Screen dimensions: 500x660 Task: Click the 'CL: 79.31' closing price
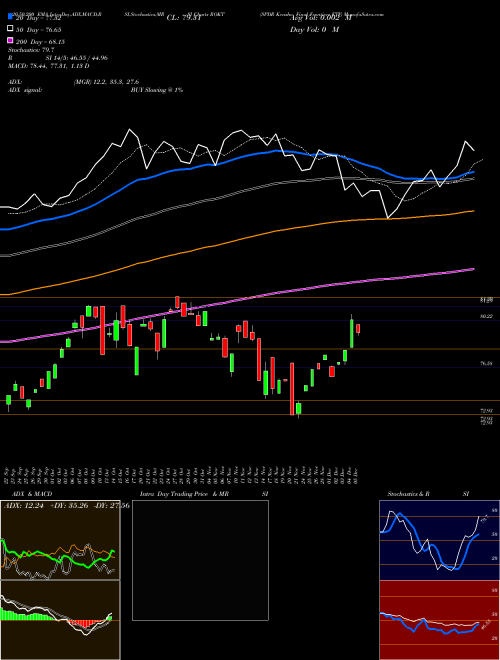(x=184, y=18)
